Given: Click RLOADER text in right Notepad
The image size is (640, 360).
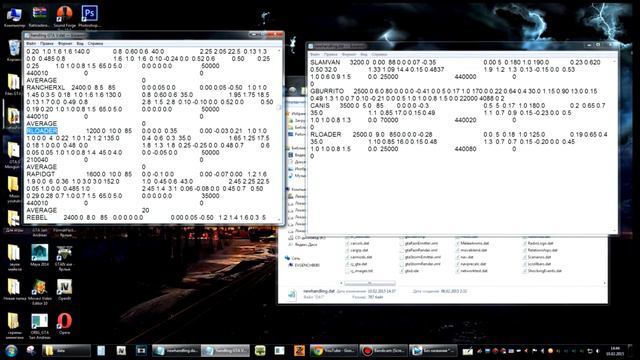Looking at the screenshot, I should tap(326, 134).
